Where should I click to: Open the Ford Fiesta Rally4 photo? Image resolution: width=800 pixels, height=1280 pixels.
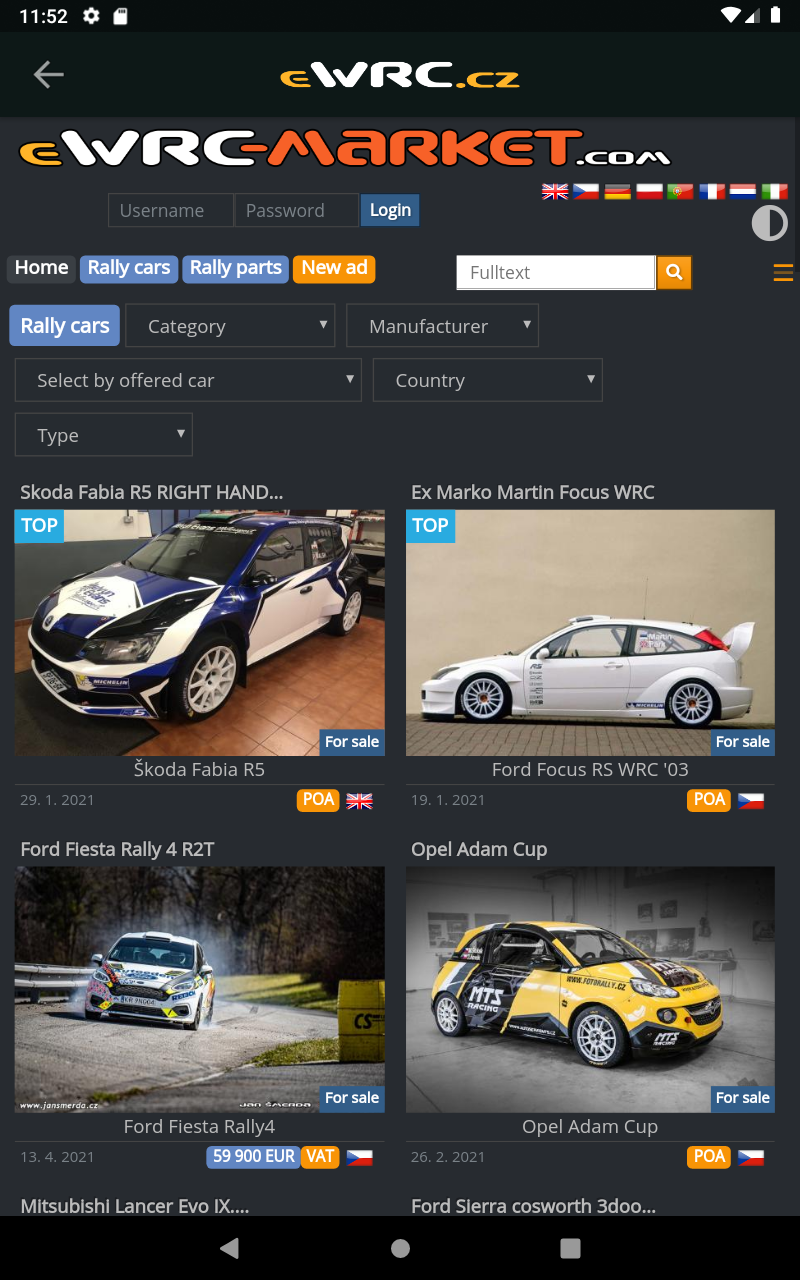coord(200,989)
